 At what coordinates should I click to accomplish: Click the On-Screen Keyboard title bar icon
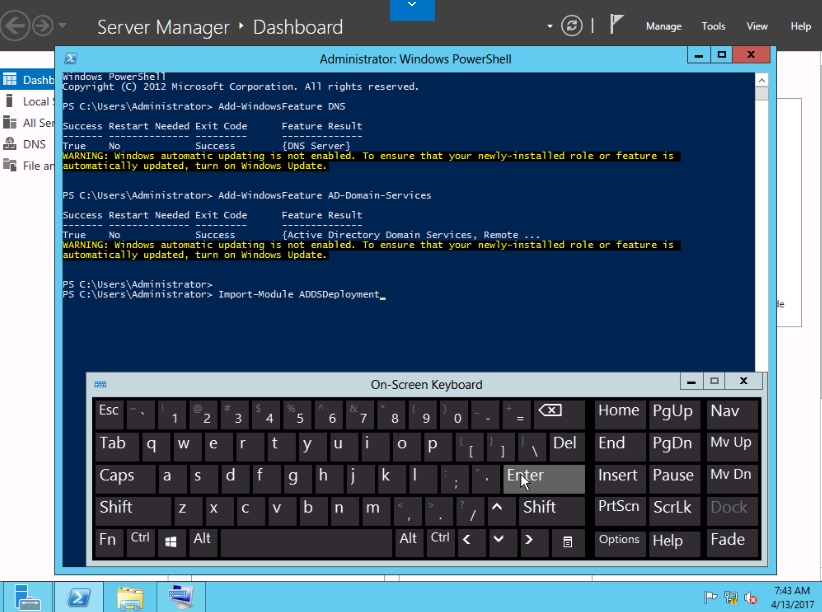(x=100, y=384)
